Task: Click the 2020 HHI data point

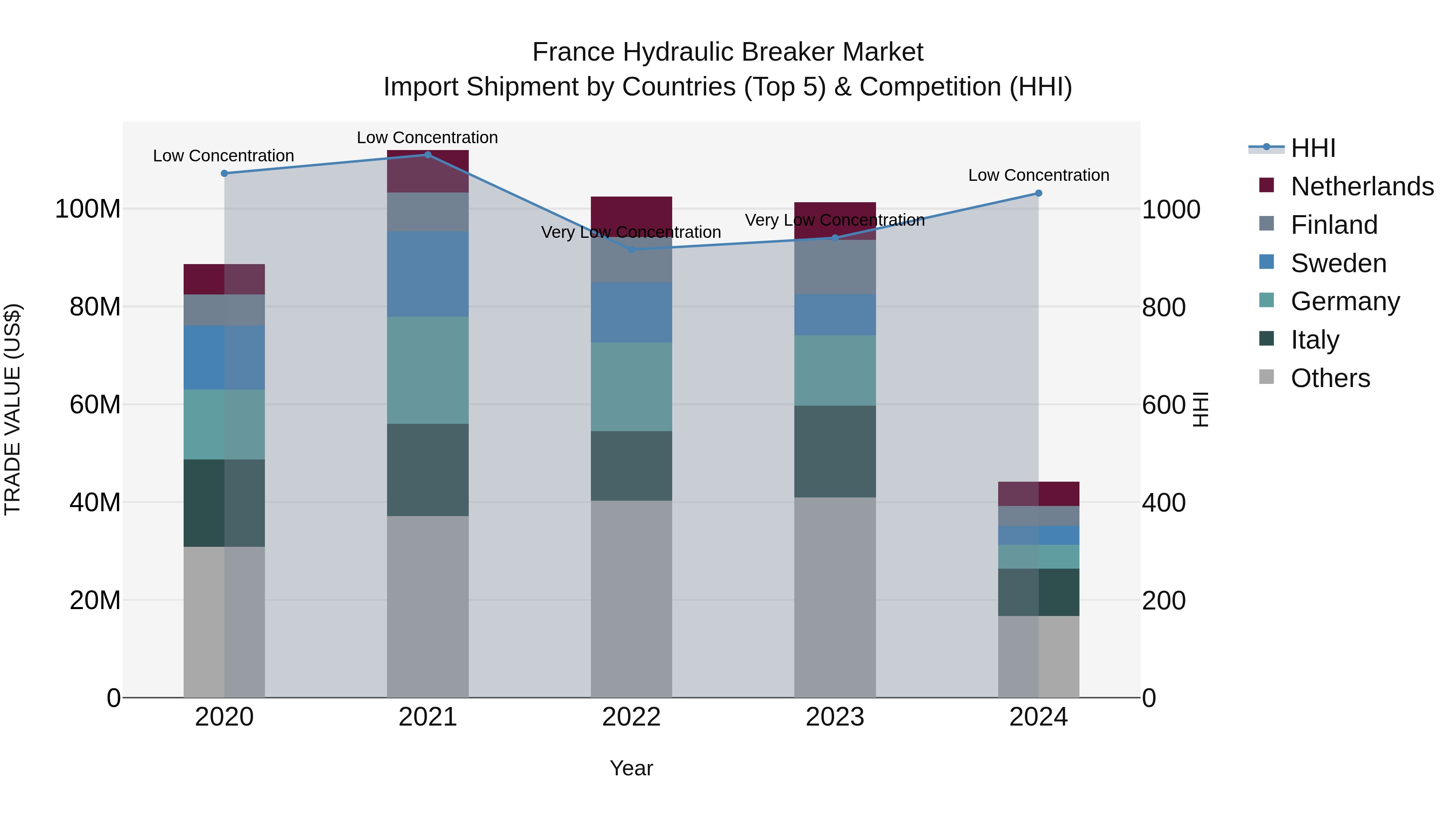Action: pyautogui.click(x=224, y=174)
